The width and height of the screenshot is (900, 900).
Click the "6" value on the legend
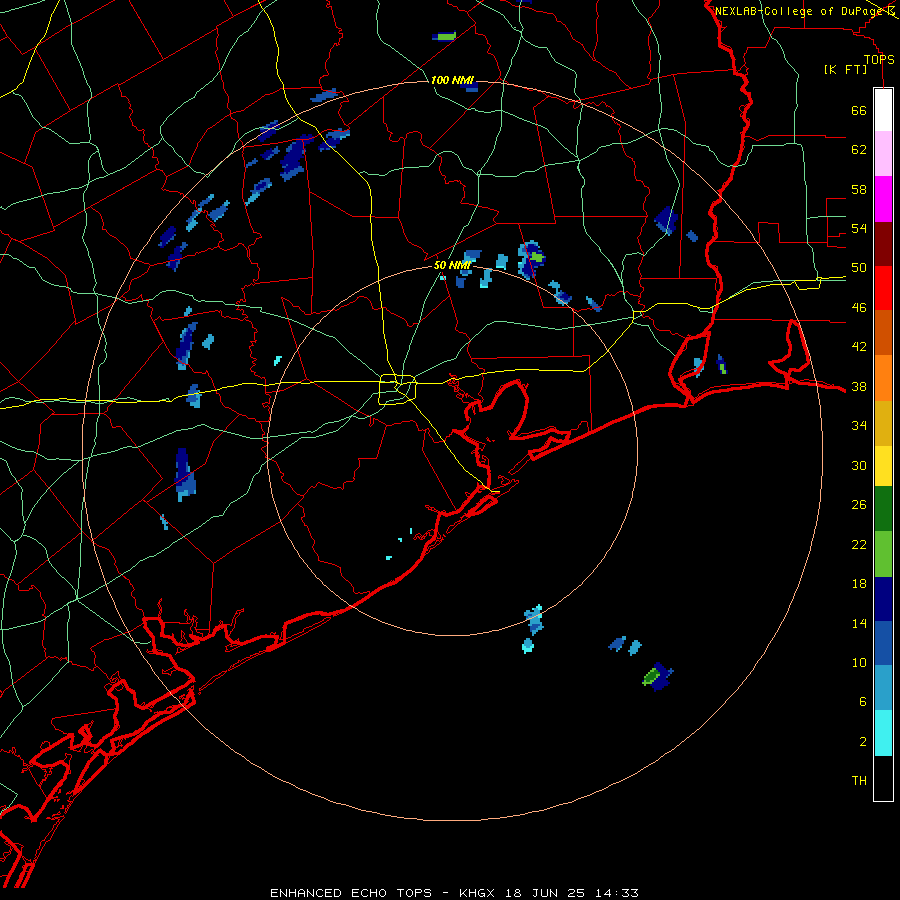(x=863, y=702)
